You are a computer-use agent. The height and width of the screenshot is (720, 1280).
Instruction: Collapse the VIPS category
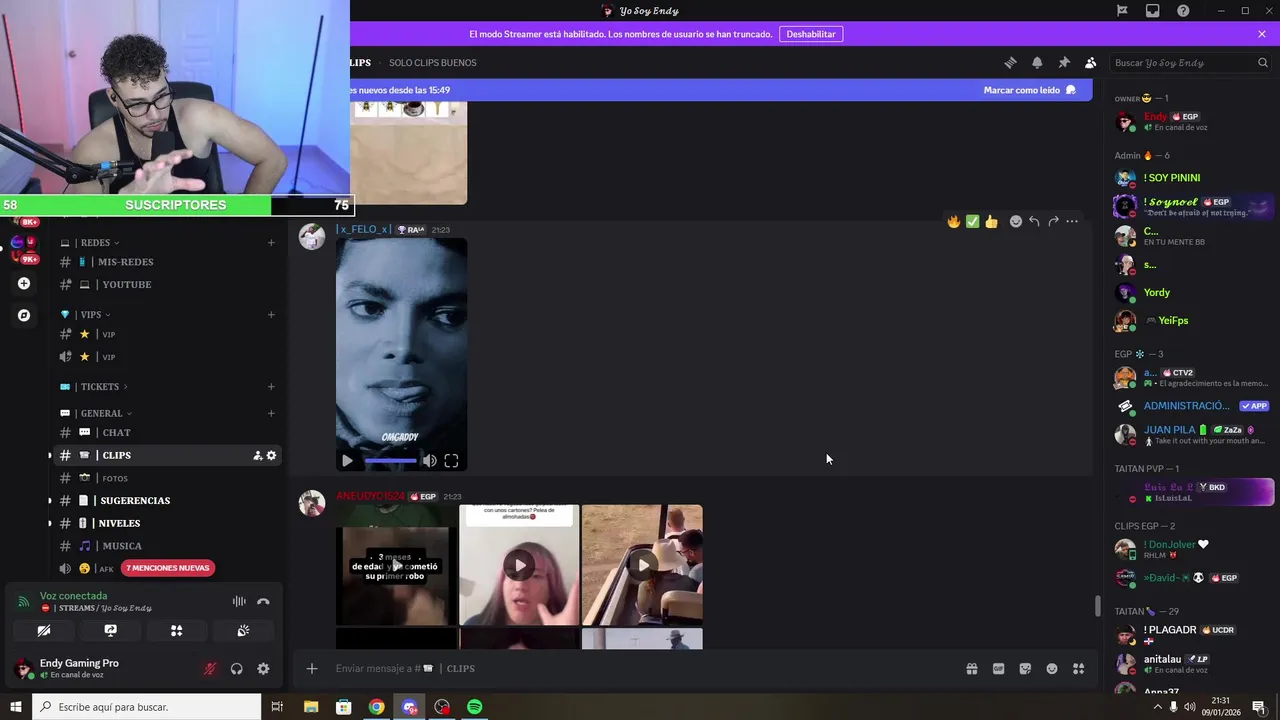click(93, 314)
